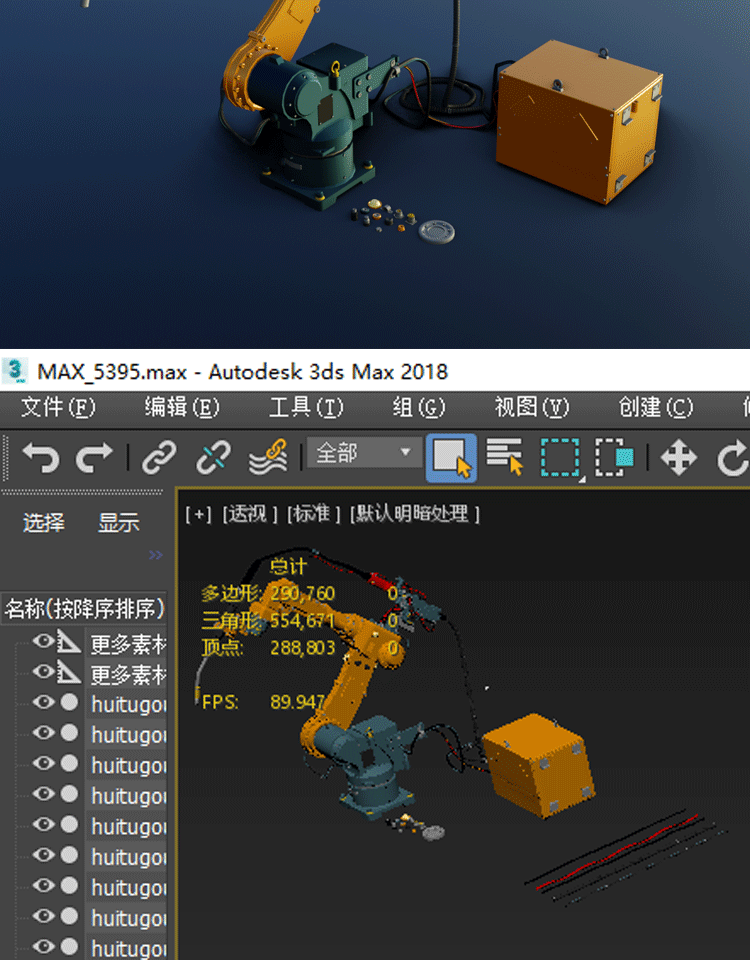The image size is (750, 960).
Task: Click the sphere icon of second huitugou row
Action: [x=69, y=733]
